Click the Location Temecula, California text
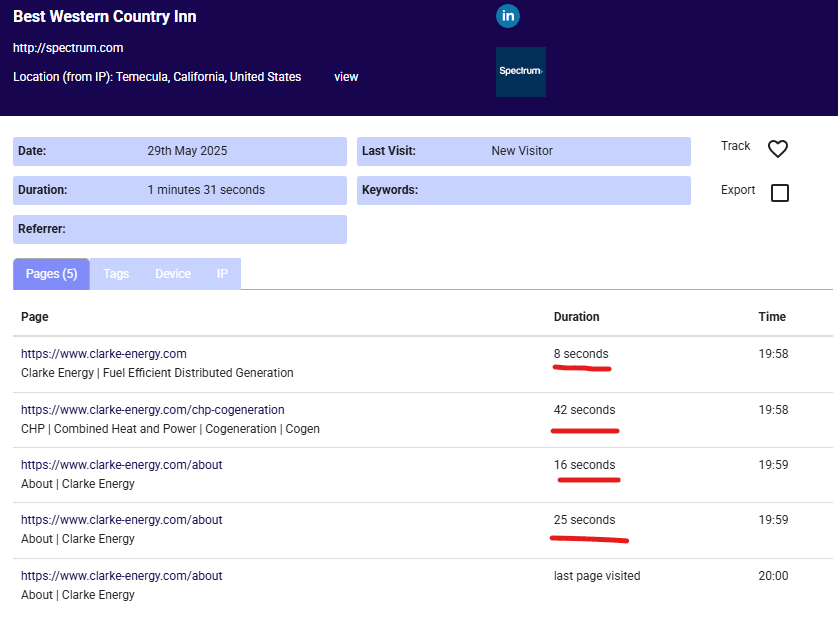Screen dimensions: 838x624 [x=157, y=77]
